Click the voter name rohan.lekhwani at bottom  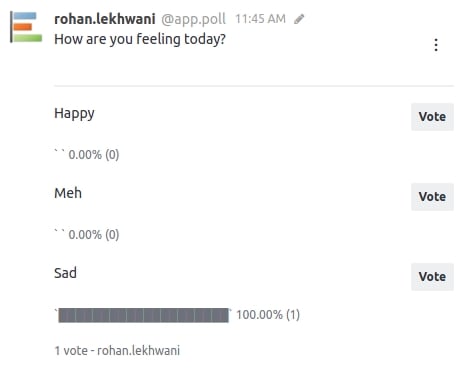pyautogui.click(x=138, y=351)
